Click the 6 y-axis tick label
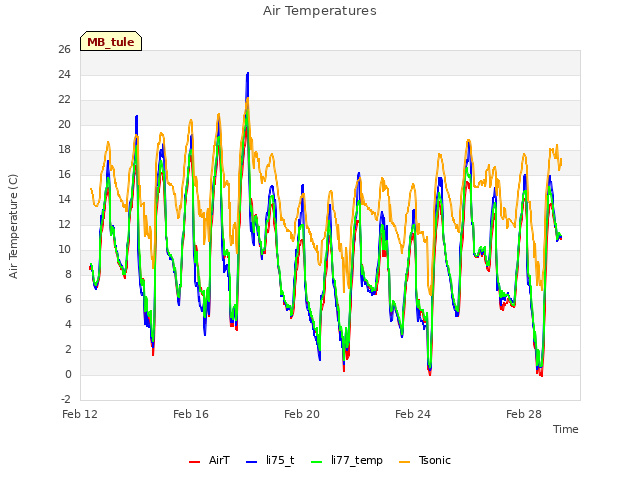The width and height of the screenshot is (640, 480). coord(68,299)
